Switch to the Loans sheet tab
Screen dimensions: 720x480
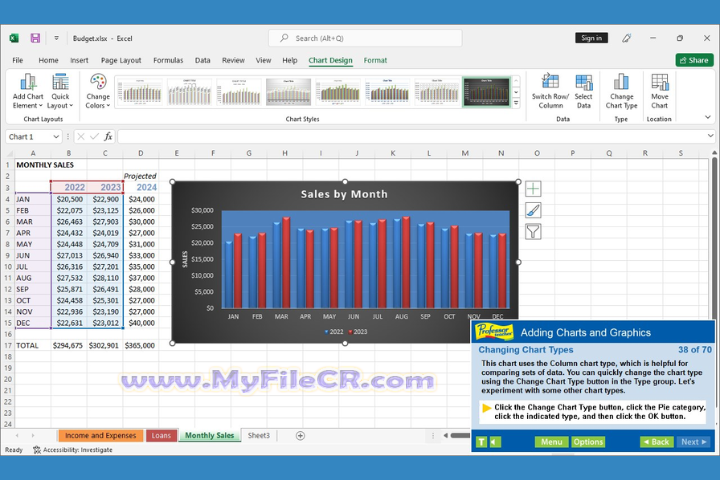click(x=161, y=435)
